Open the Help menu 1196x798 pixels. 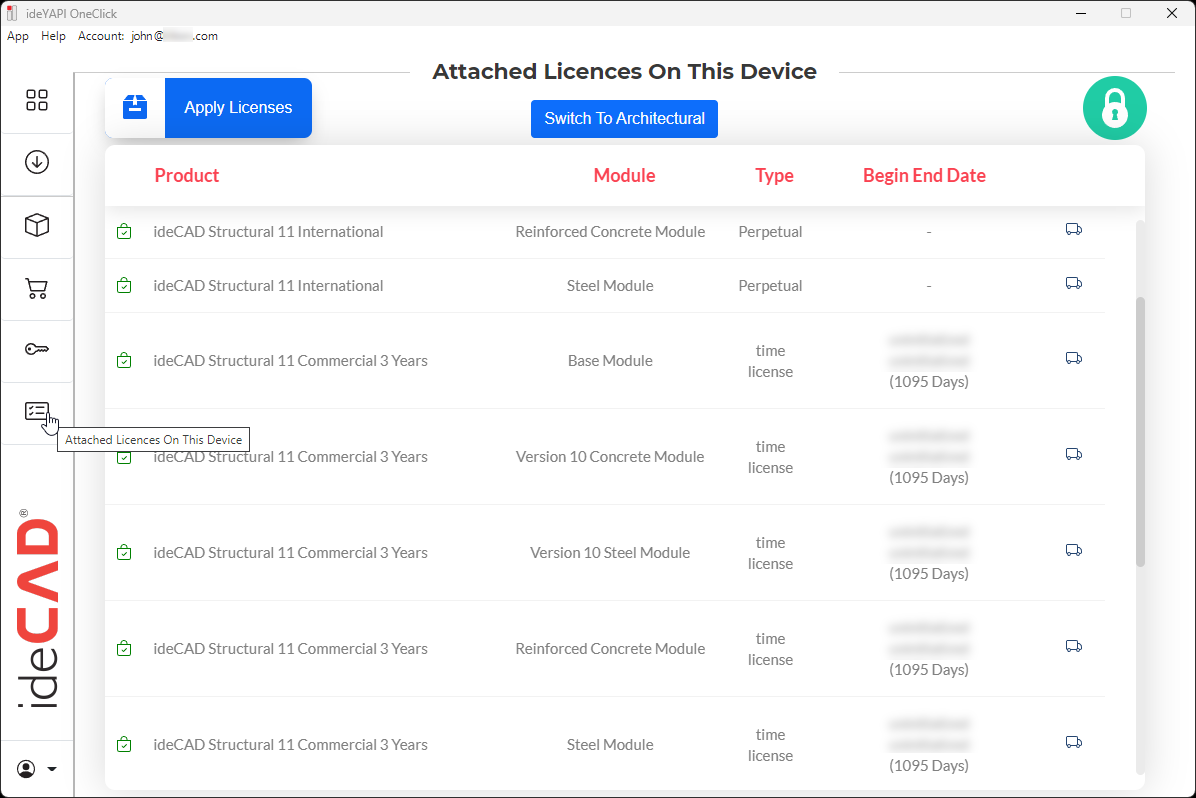(53, 36)
